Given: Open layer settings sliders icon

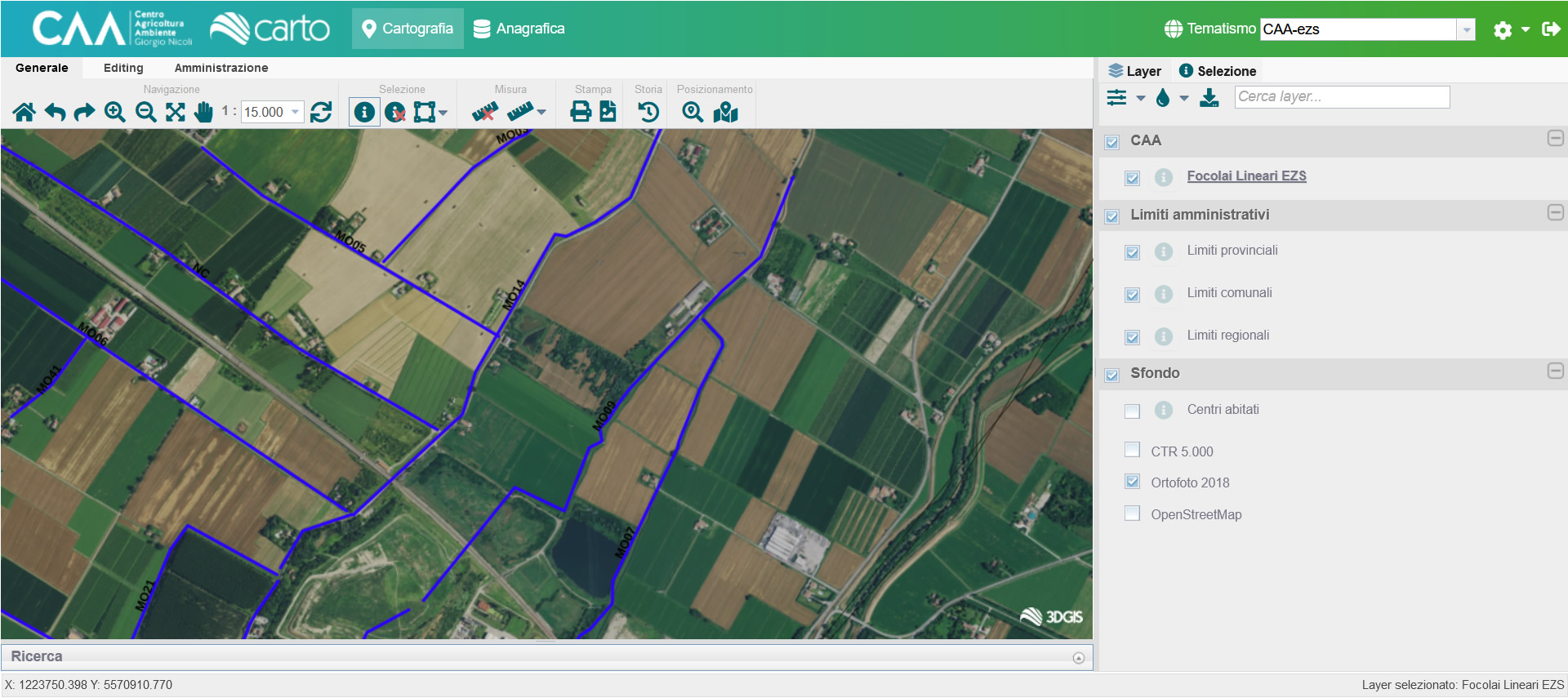Looking at the screenshot, I should pos(1116,98).
